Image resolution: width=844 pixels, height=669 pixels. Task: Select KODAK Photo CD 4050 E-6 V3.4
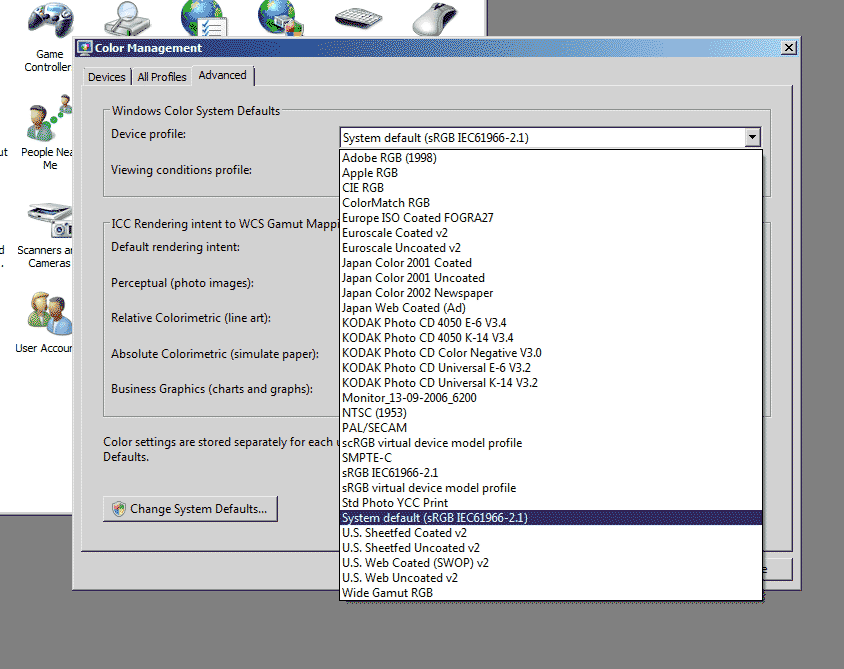coord(551,323)
